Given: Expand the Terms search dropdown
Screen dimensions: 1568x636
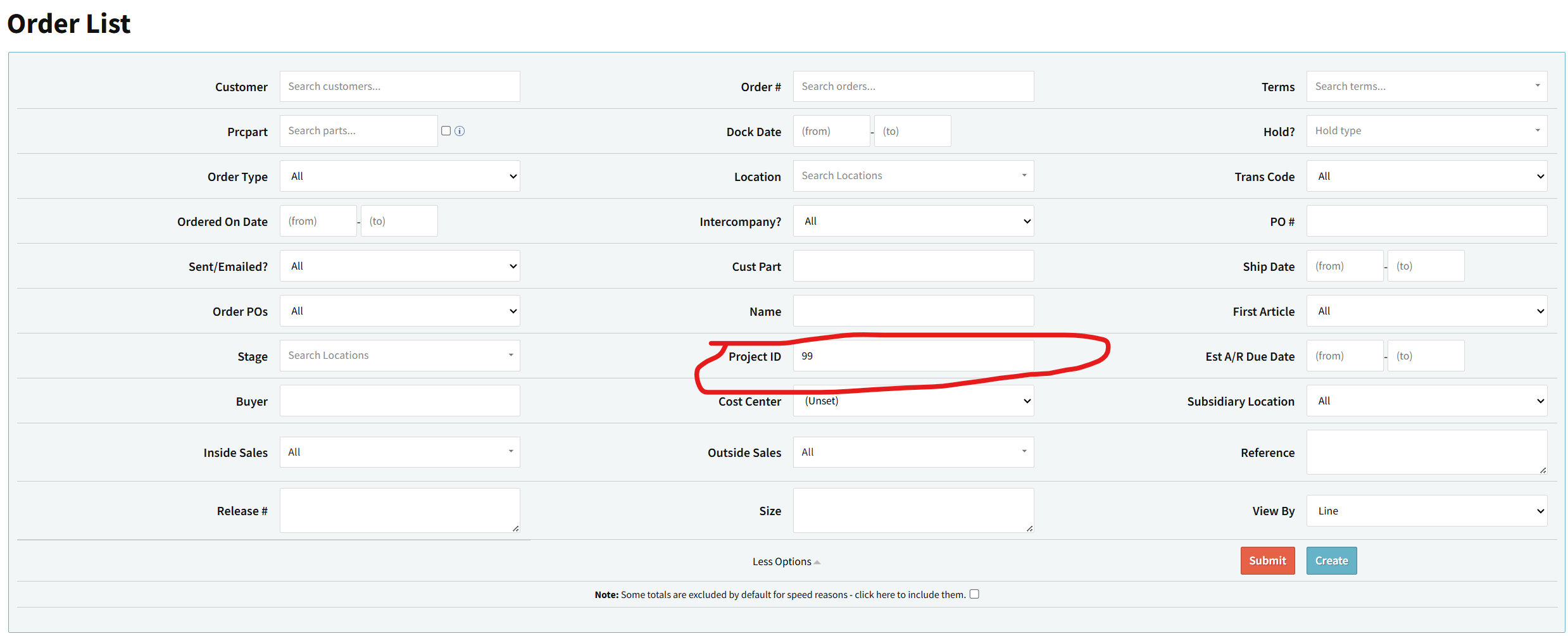Looking at the screenshot, I should tap(1426, 87).
